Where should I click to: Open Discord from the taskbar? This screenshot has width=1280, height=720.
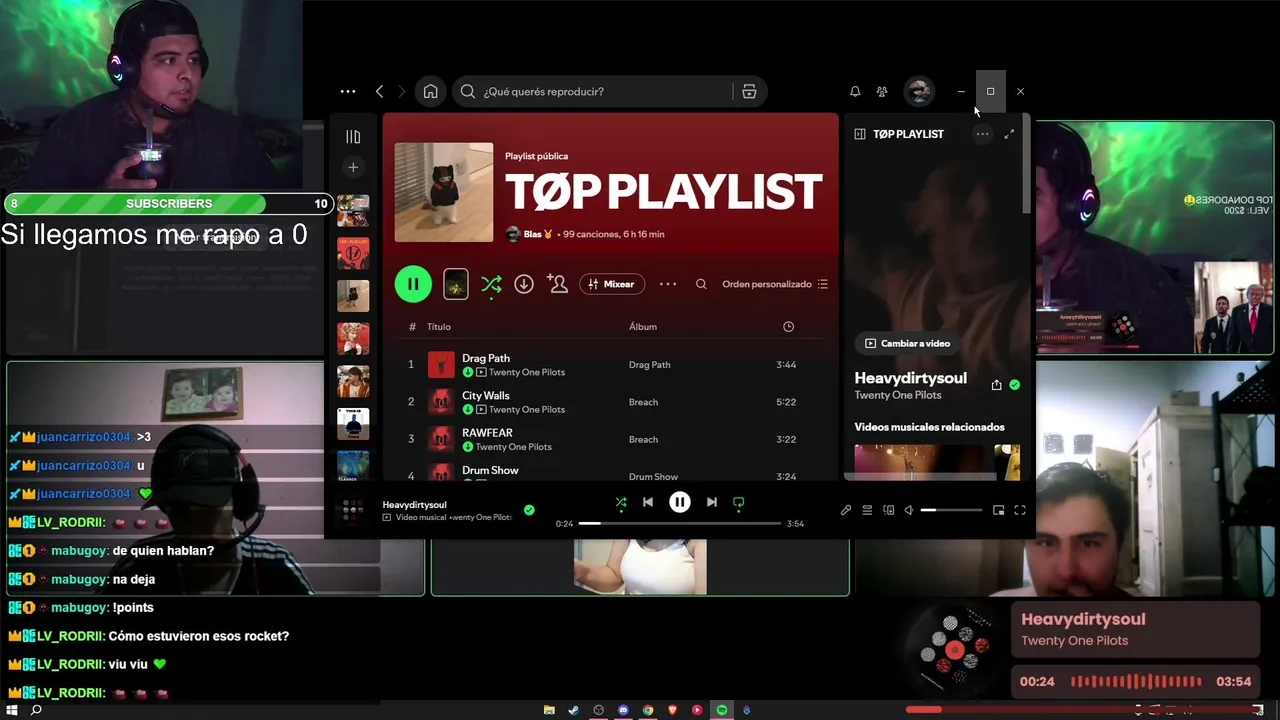[623, 710]
